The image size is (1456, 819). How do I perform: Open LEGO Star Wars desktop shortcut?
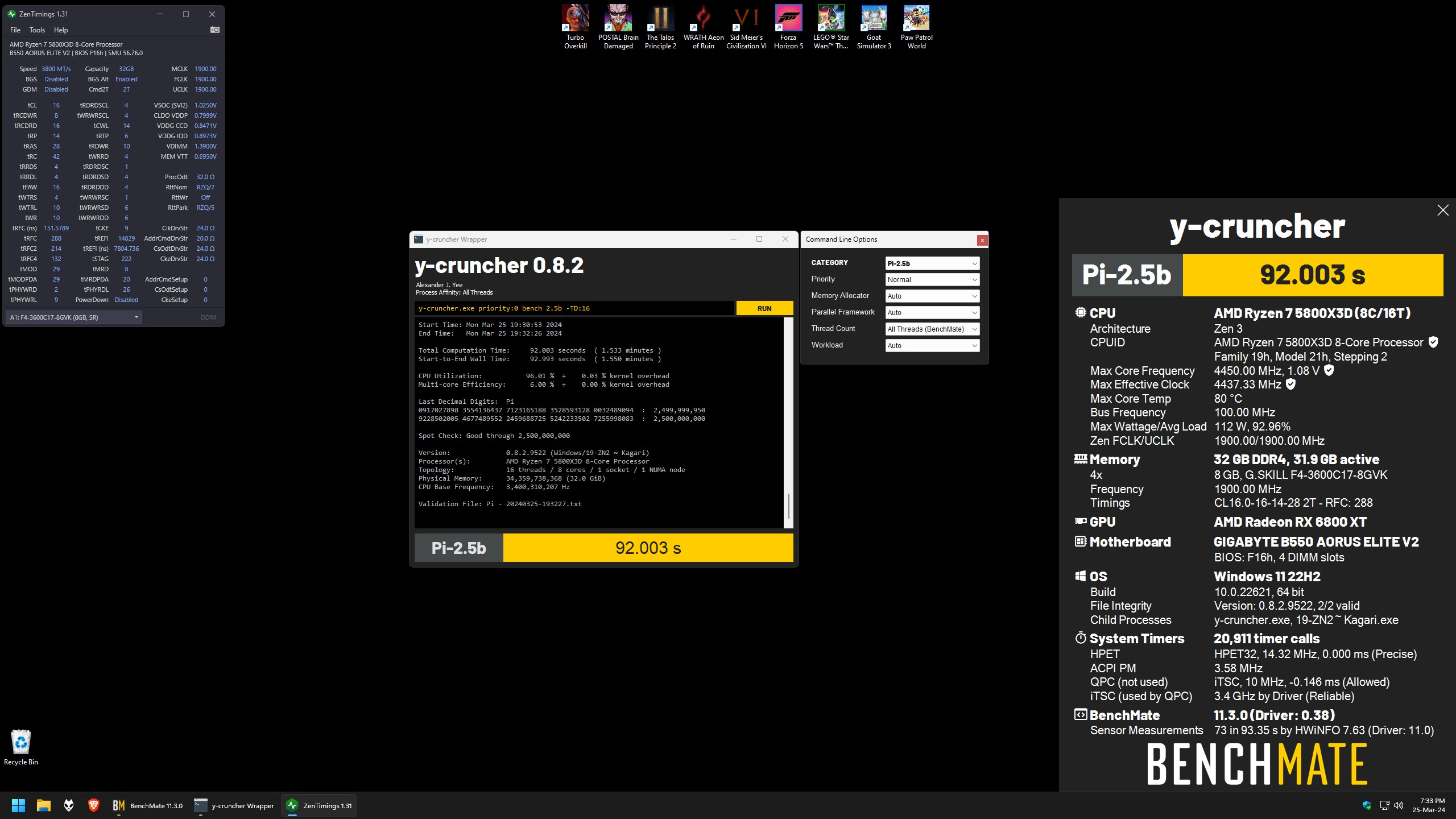[x=831, y=27]
